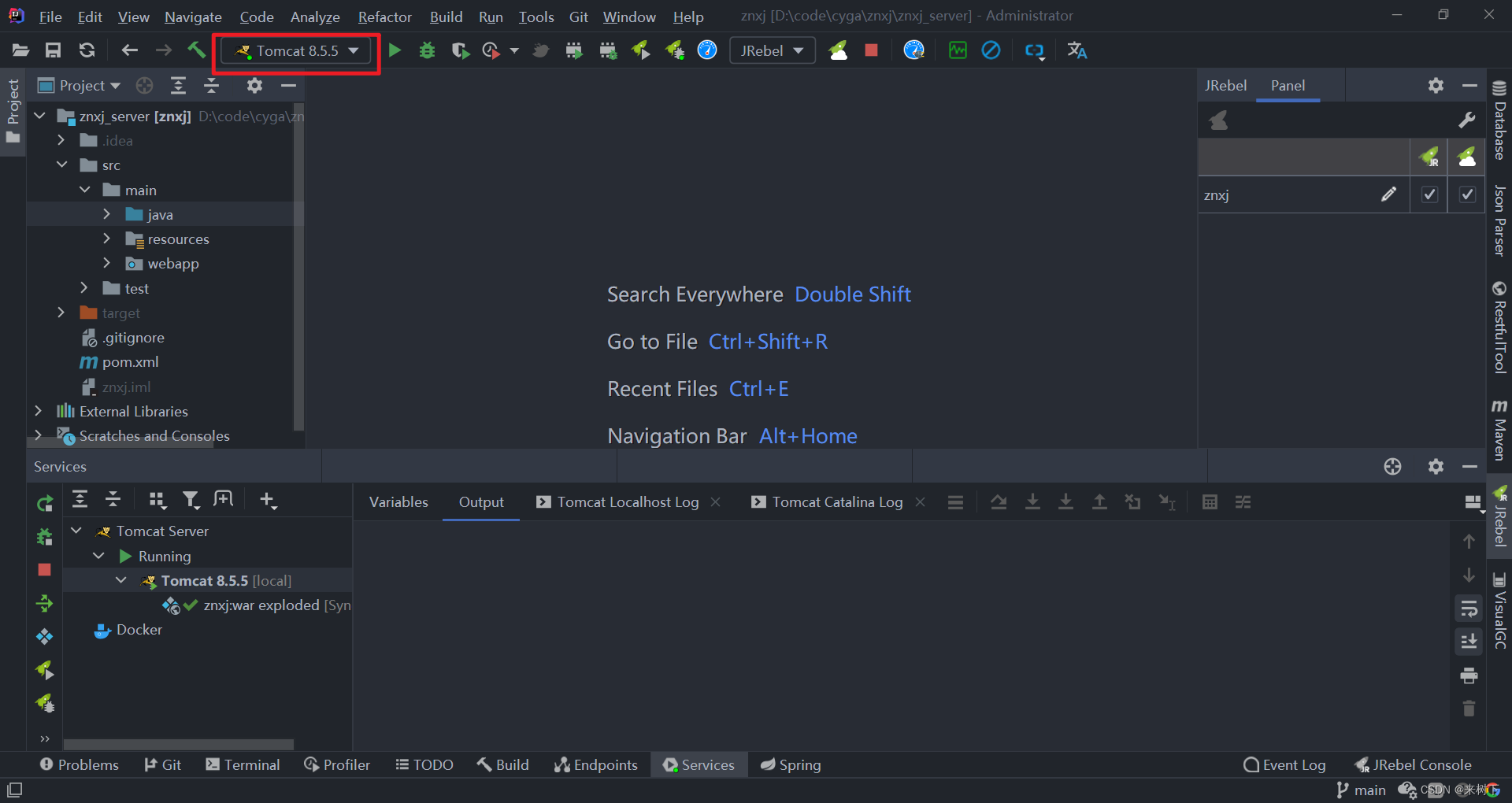Stop the service in Services sidebar
Image resolution: width=1512 pixels, height=803 pixels.
tap(45, 569)
